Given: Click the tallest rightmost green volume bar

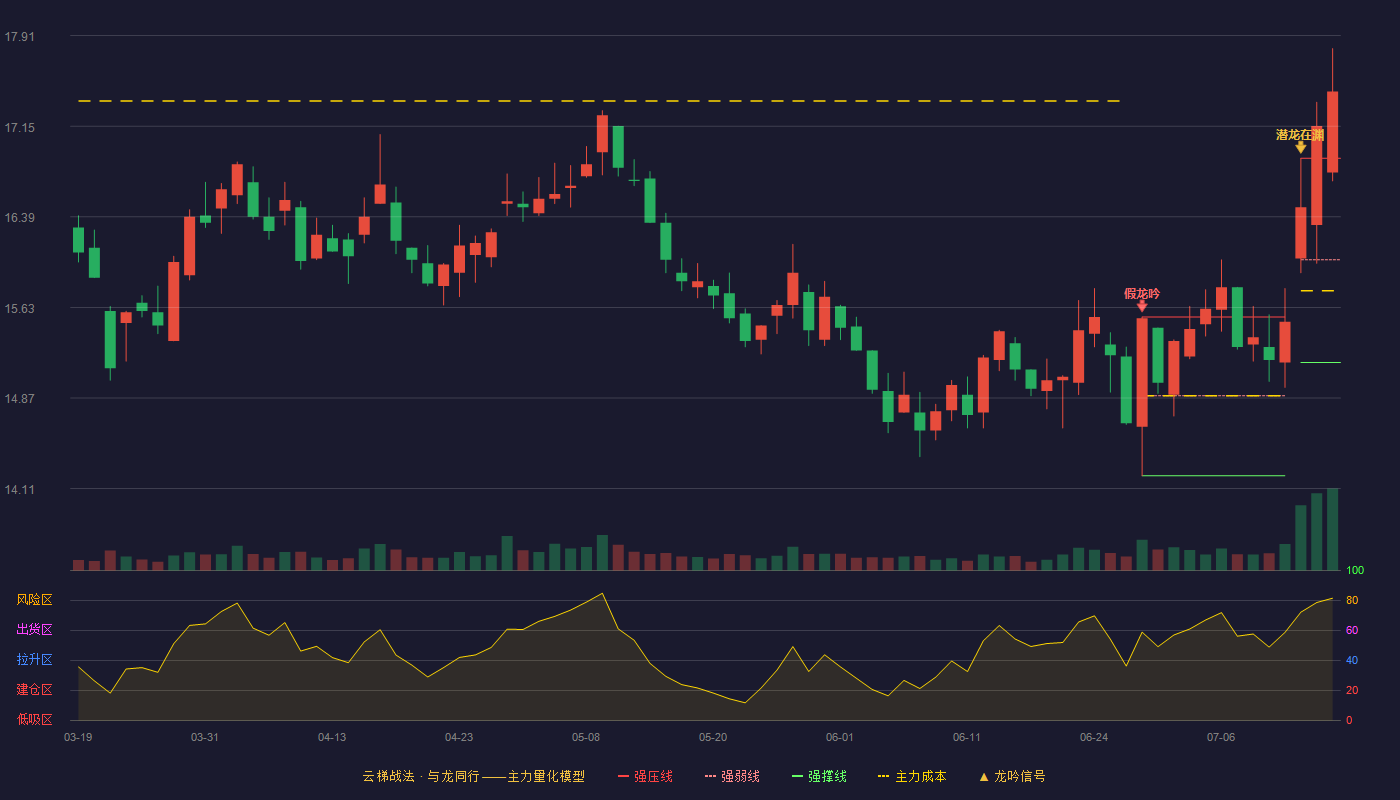Looking at the screenshot, I should point(1332,529).
